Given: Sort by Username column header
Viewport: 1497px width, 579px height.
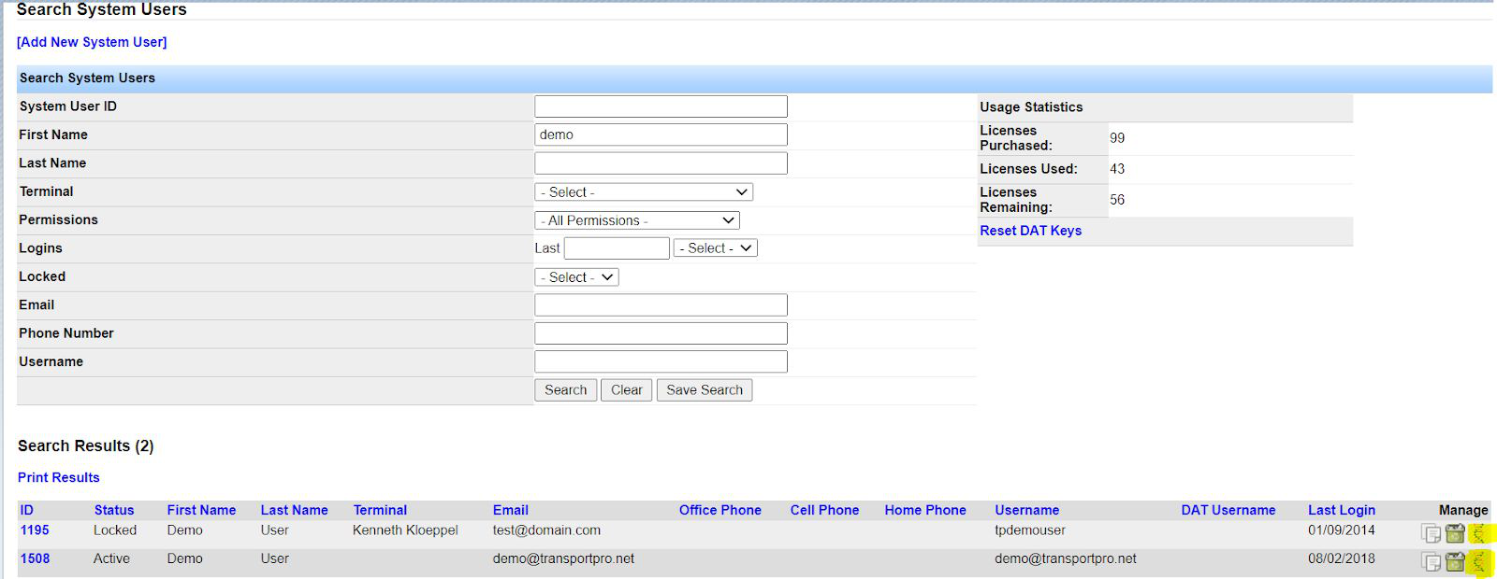Looking at the screenshot, I should [x=1027, y=510].
